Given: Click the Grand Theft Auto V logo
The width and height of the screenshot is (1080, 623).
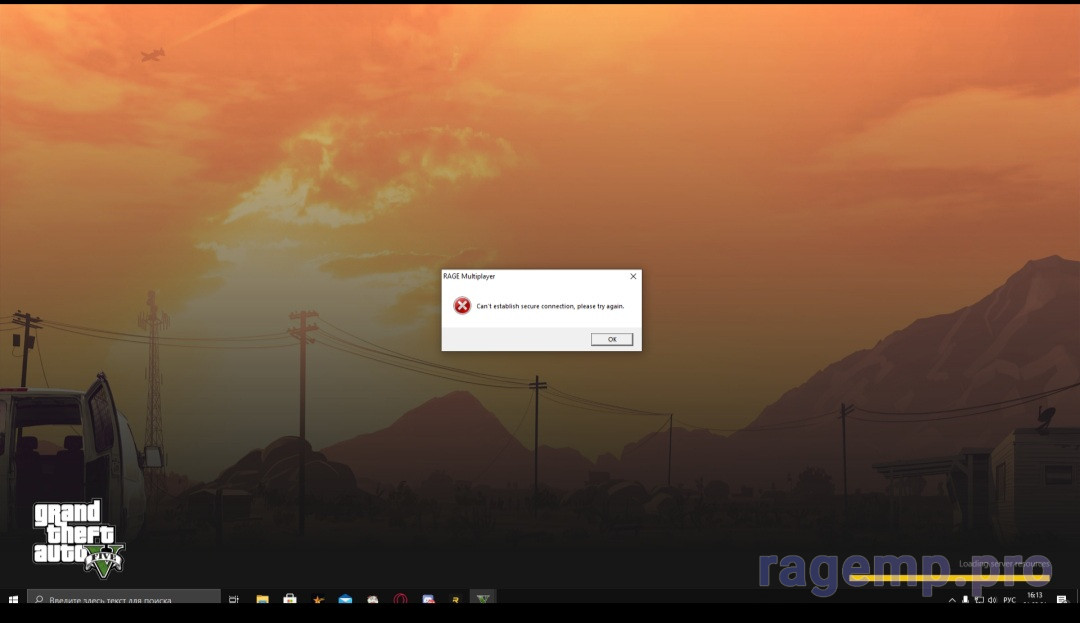Looking at the screenshot, I should tap(78, 538).
